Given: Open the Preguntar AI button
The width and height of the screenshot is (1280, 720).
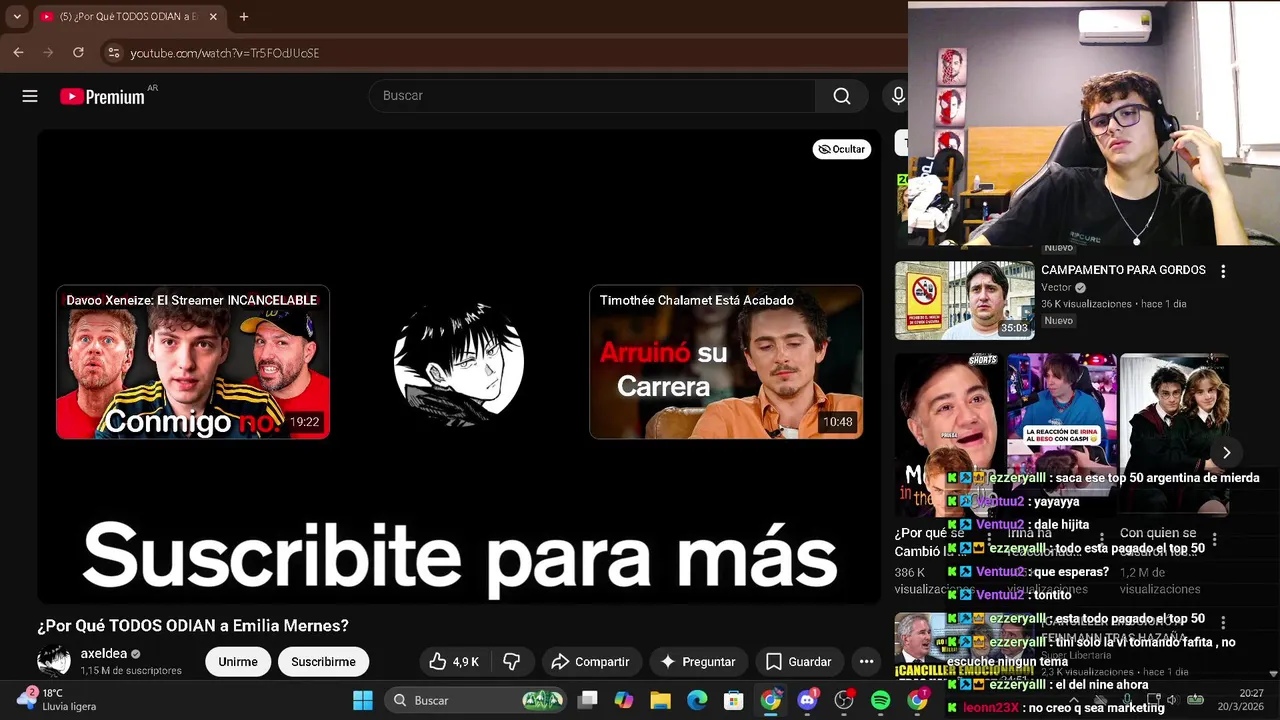Looking at the screenshot, I should pyautogui.click(x=698, y=662).
